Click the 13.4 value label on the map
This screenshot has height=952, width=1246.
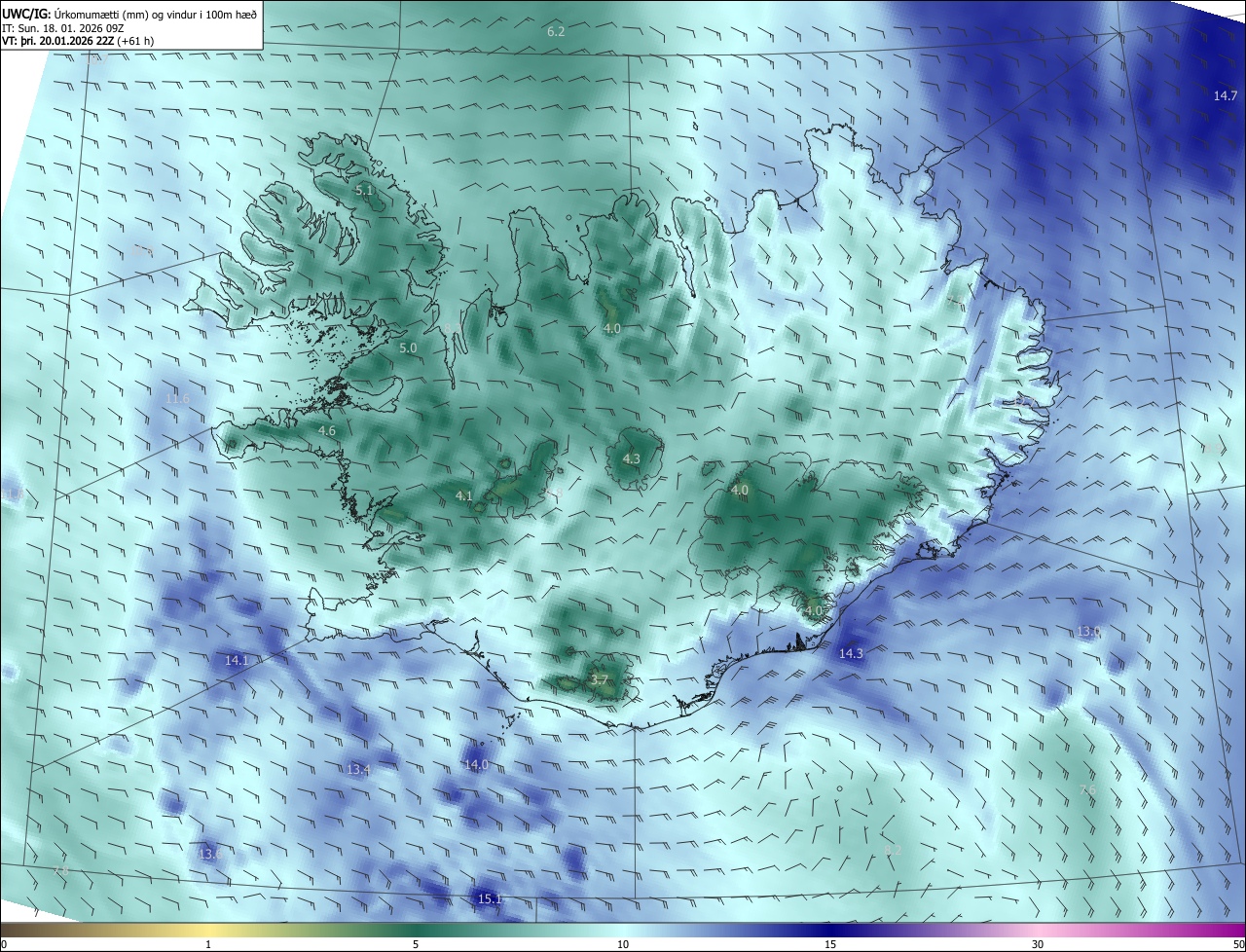point(358,770)
